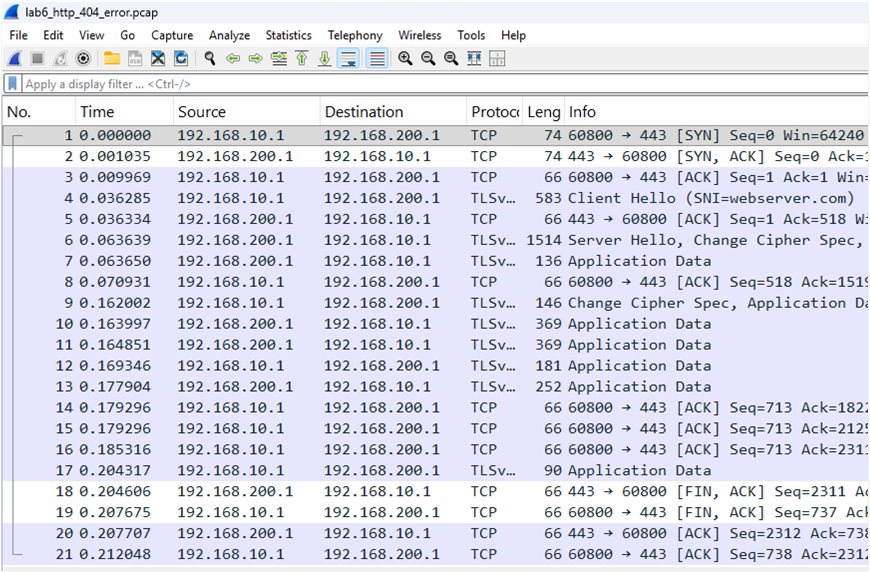Go to the previous packet arrow

click(x=233, y=59)
